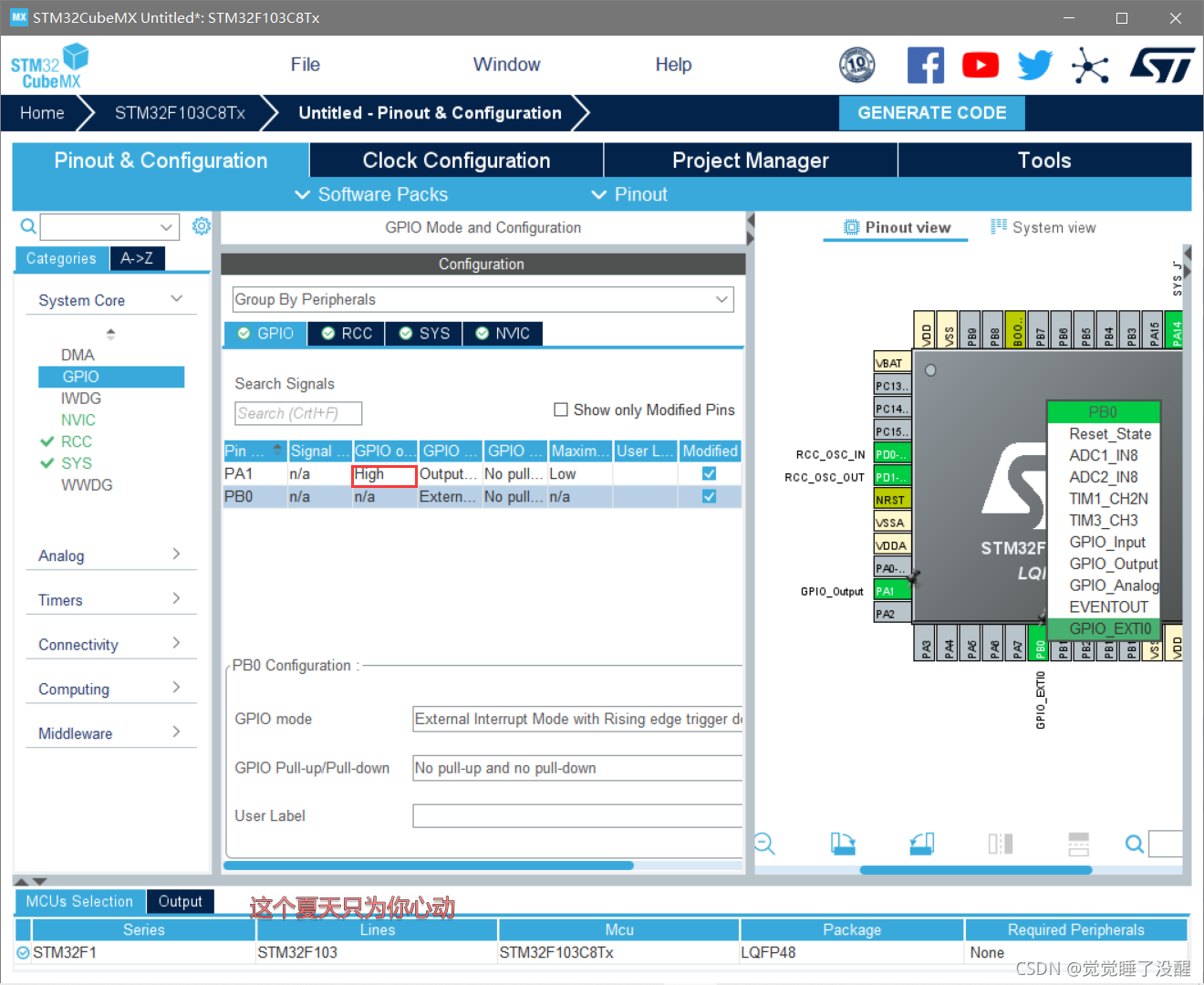Image resolution: width=1204 pixels, height=985 pixels.
Task: Expand the Timers category
Action: (176, 599)
